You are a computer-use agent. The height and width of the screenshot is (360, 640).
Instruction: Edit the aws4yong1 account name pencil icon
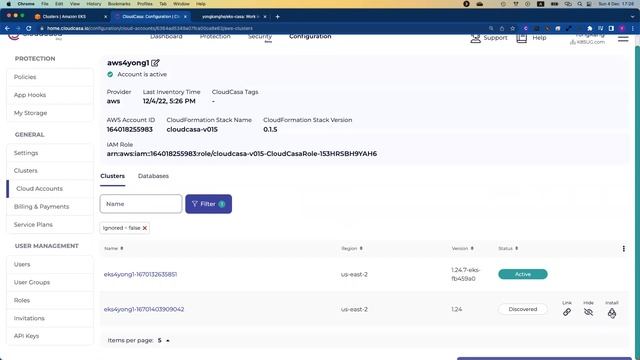tap(155, 63)
